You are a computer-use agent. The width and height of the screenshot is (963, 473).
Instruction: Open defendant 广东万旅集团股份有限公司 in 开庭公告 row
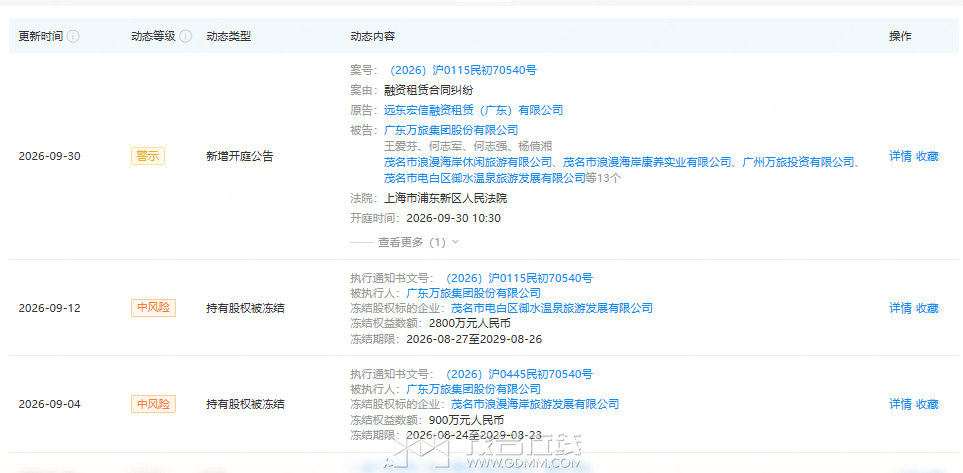pyautogui.click(x=451, y=130)
